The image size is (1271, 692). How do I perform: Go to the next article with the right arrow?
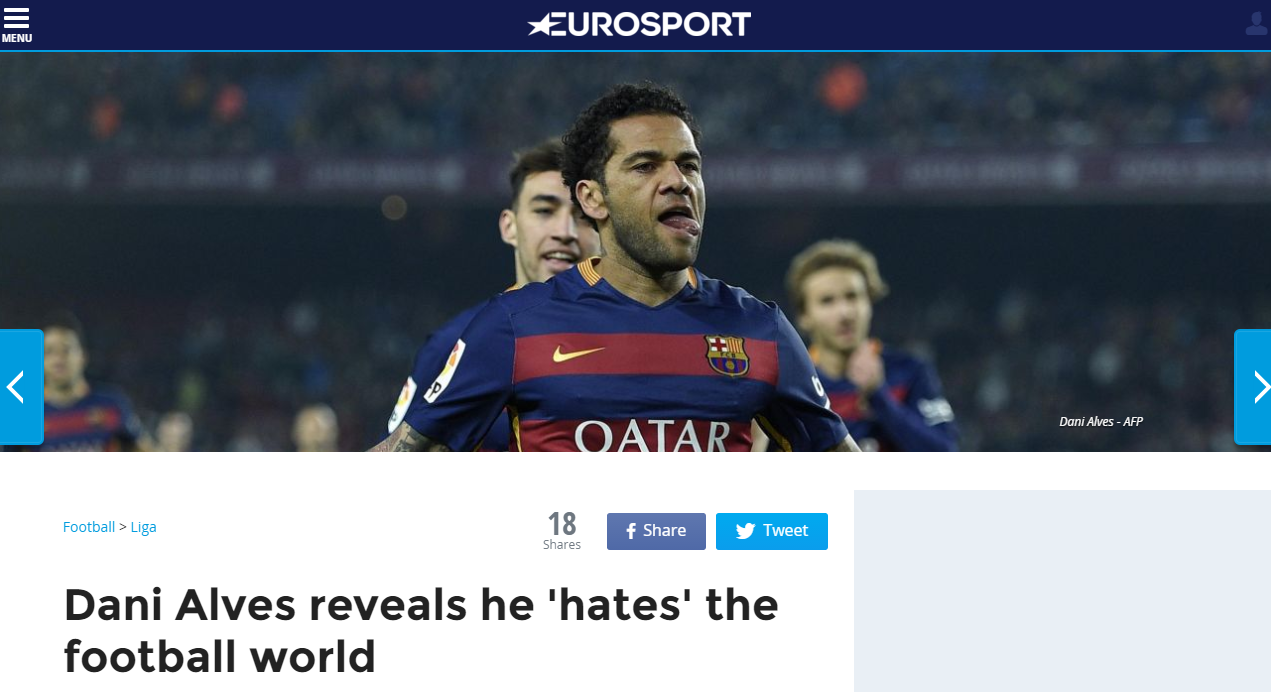[x=1253, y=387]
